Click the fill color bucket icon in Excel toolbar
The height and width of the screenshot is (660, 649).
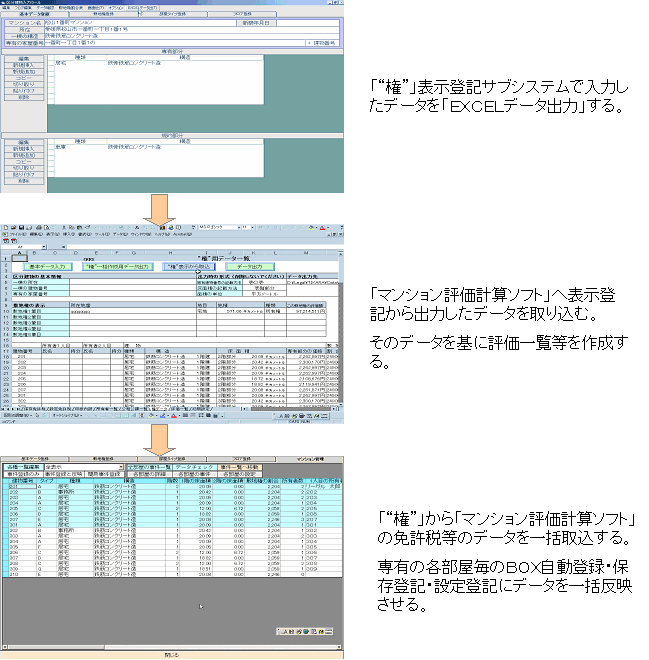point(311,228)
